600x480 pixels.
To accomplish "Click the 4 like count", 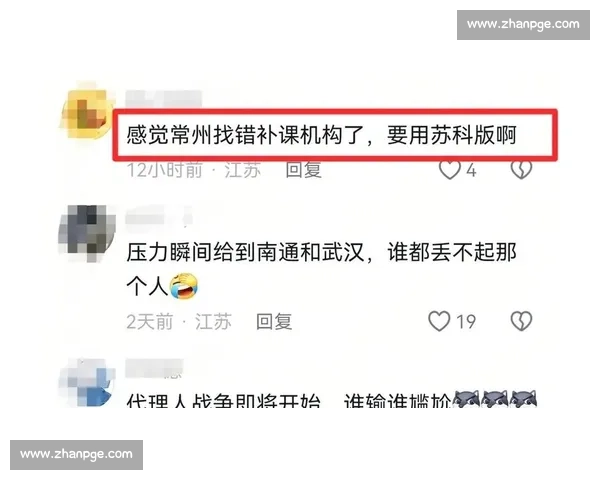I will pos(471,170).
